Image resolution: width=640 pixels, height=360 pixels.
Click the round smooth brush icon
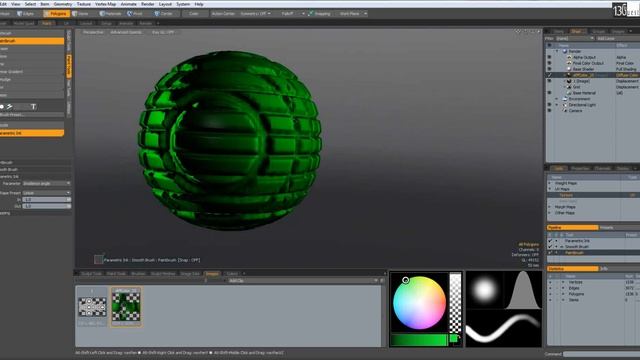[x=2, y=107]
